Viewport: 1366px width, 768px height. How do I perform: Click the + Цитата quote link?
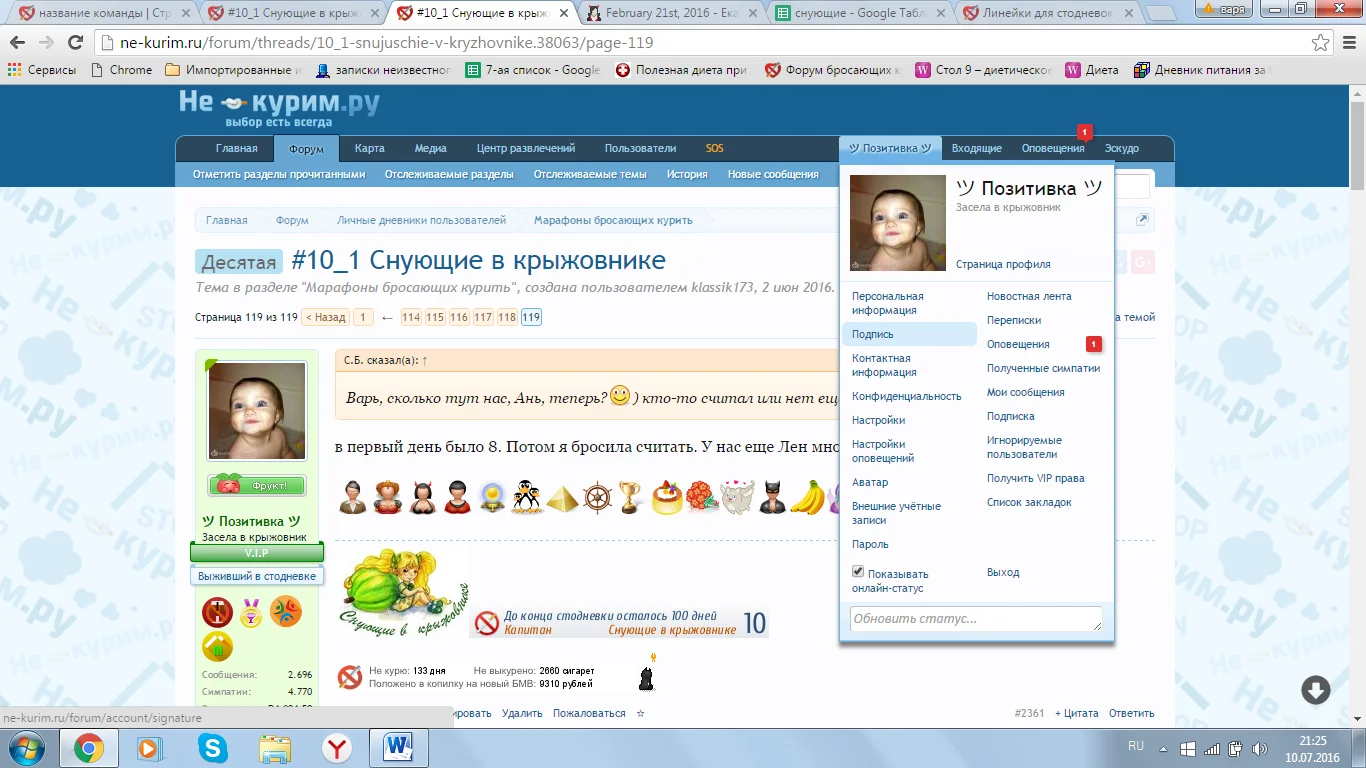[1076, 713]
